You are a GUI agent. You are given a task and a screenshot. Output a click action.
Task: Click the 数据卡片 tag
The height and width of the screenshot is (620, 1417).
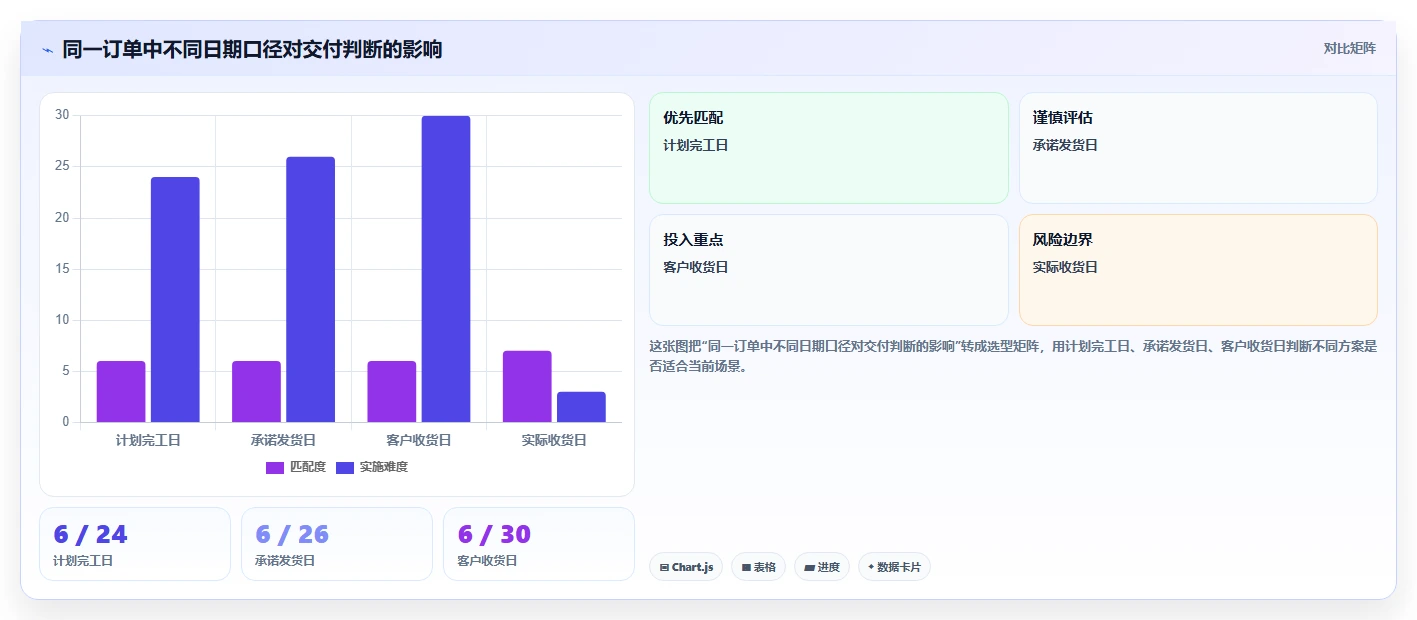click(894, 567)
